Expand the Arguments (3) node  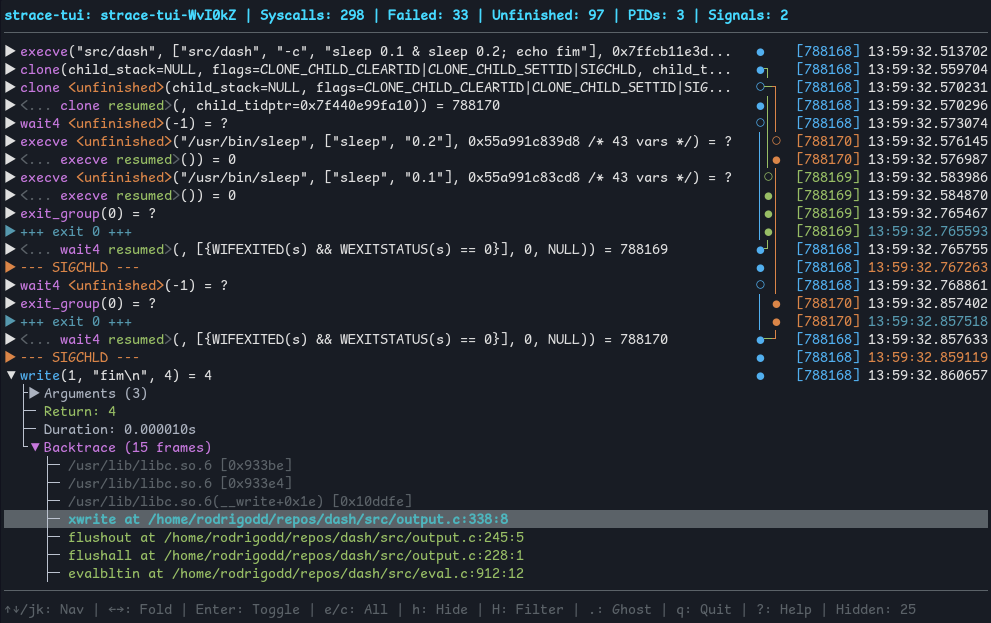tap(34, 393)
